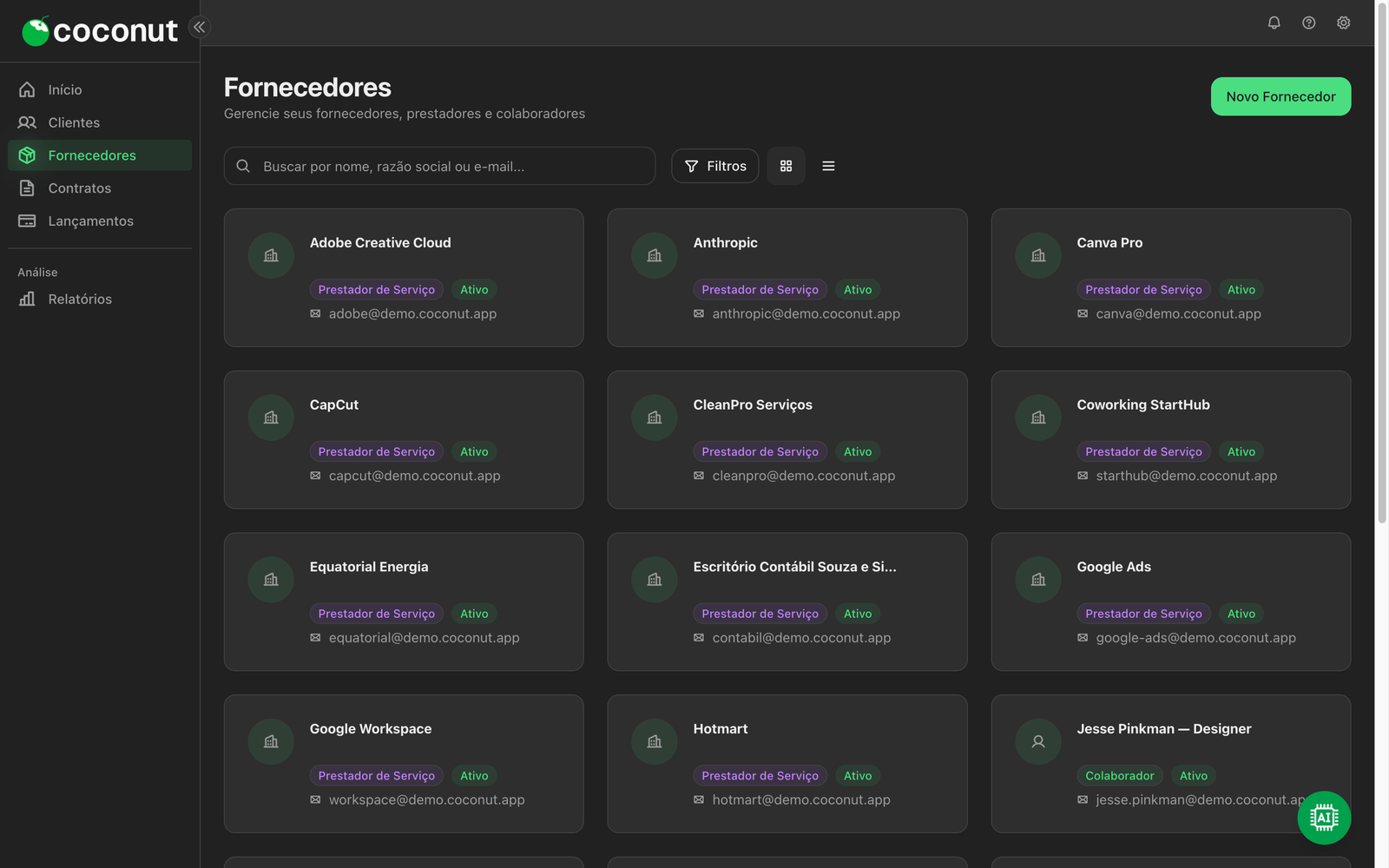Open Equatorial Energia supplier name
Viewport: 1389px width, 868px height.
pos(369,567)
